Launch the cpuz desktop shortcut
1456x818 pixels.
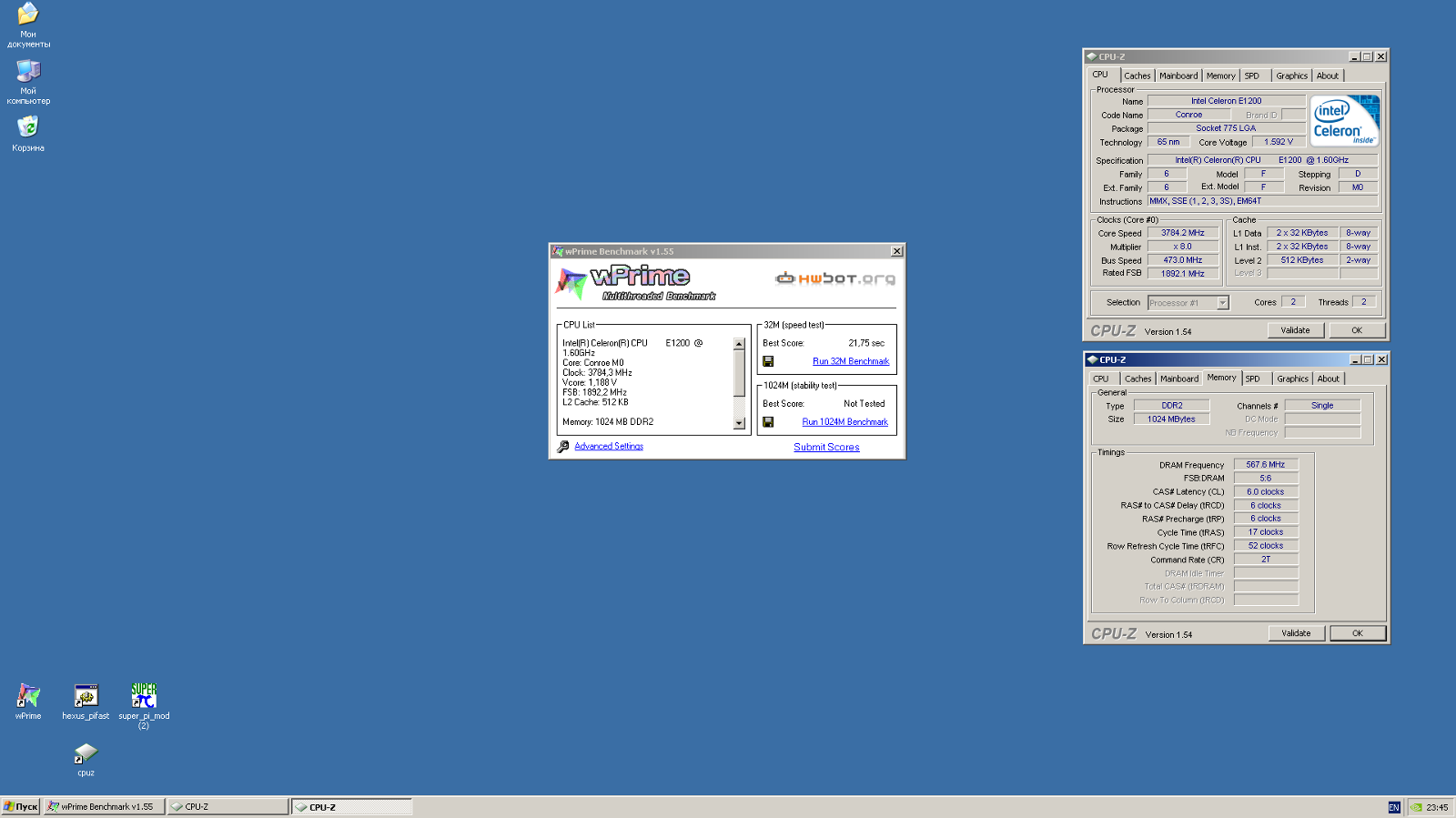pos(86,760)
